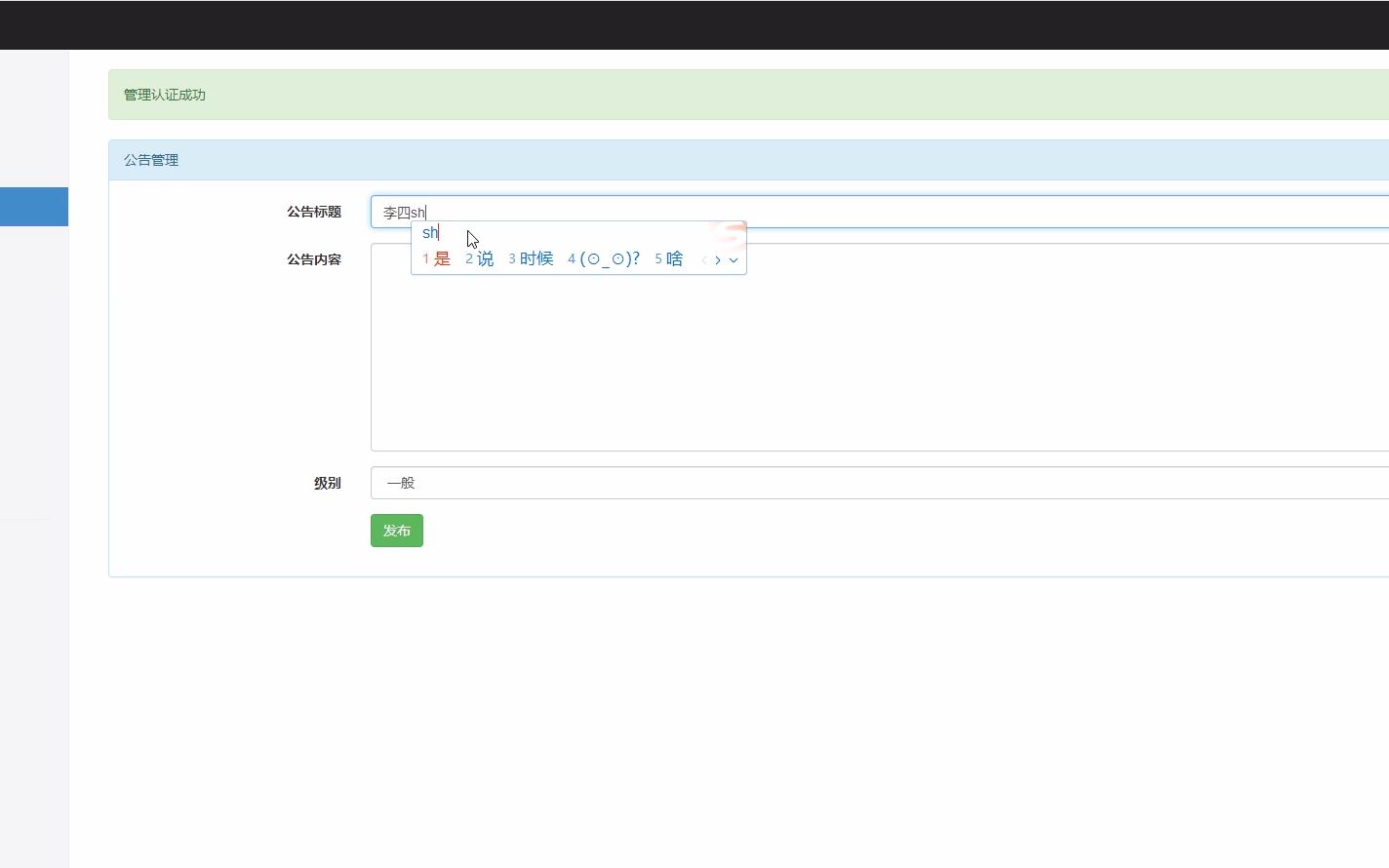Click the 李四sh text in title field
1389x868 pixels.
point(403,211)
